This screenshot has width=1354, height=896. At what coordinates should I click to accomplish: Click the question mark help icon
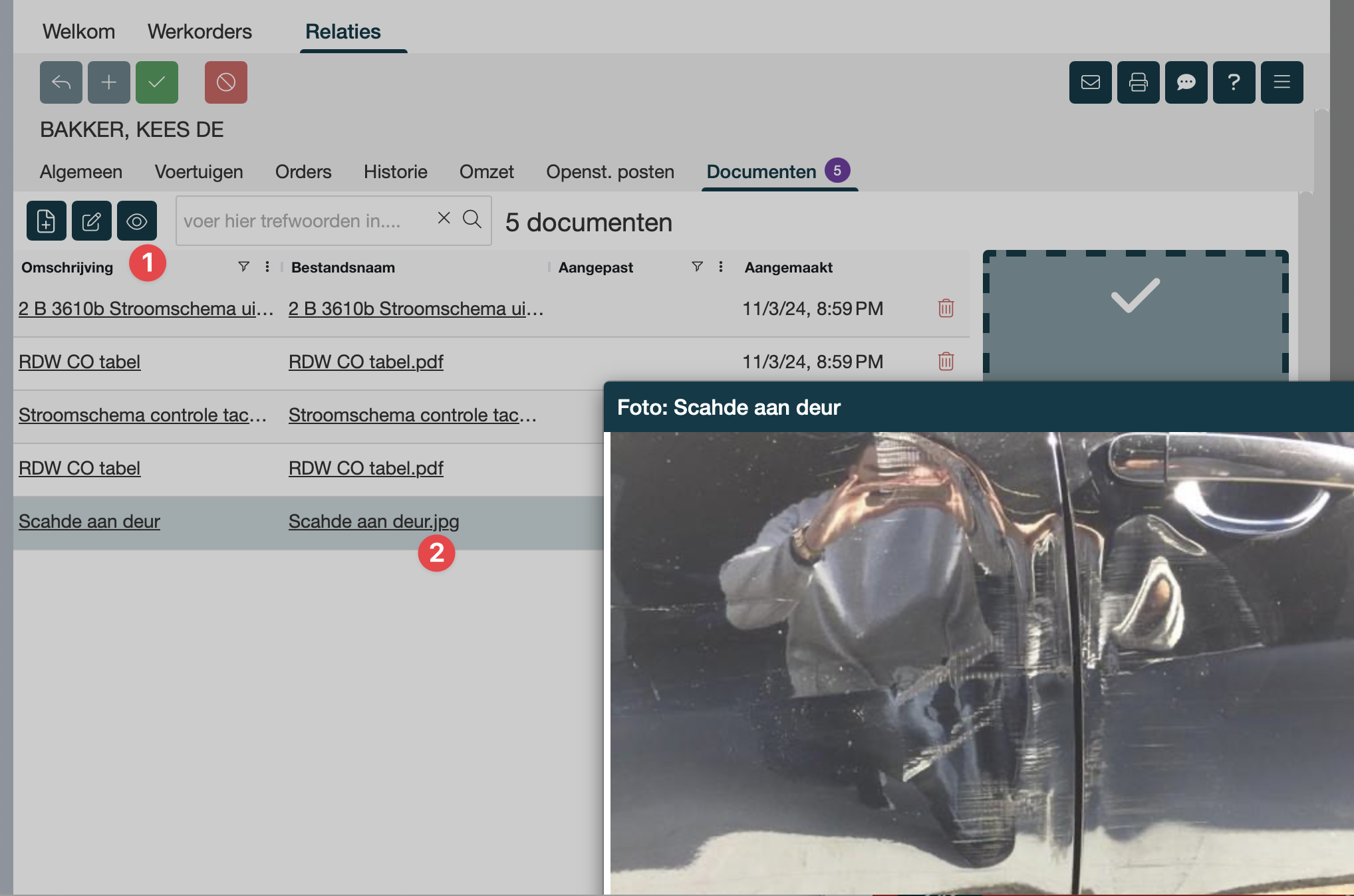(x=1234, y=82)
